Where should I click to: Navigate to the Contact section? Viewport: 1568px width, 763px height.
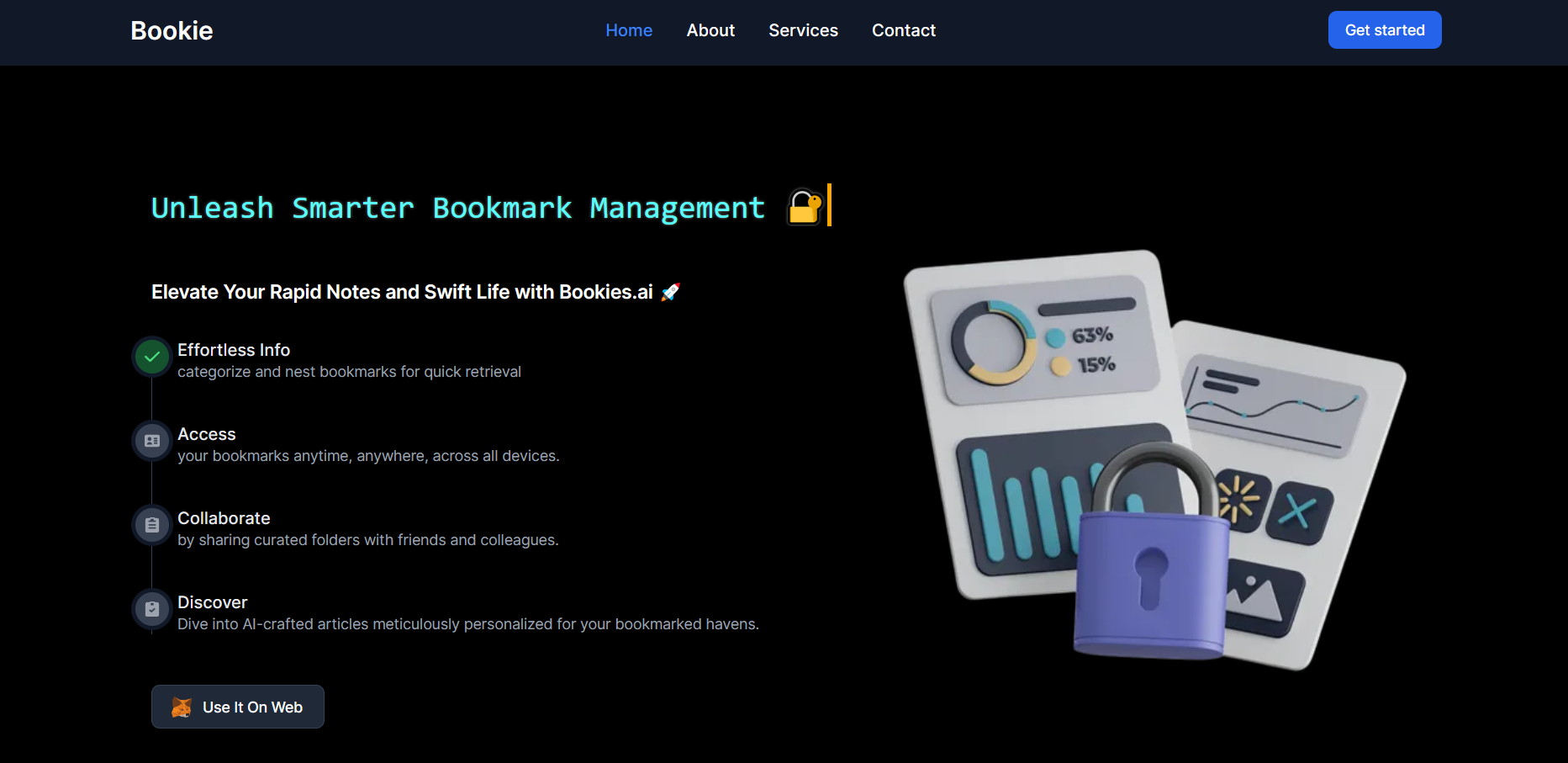903,30
